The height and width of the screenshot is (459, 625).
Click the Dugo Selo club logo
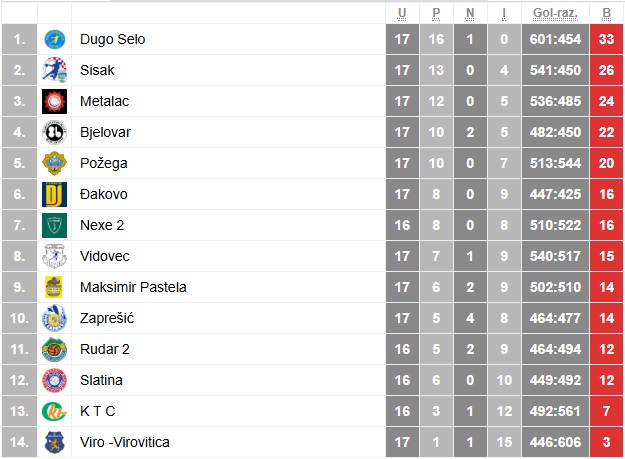[x=54, y=39]
